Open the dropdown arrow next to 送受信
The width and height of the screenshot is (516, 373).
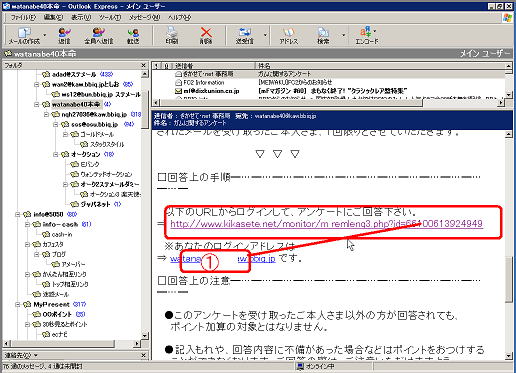pyautogui.click(x=265, y=35)
